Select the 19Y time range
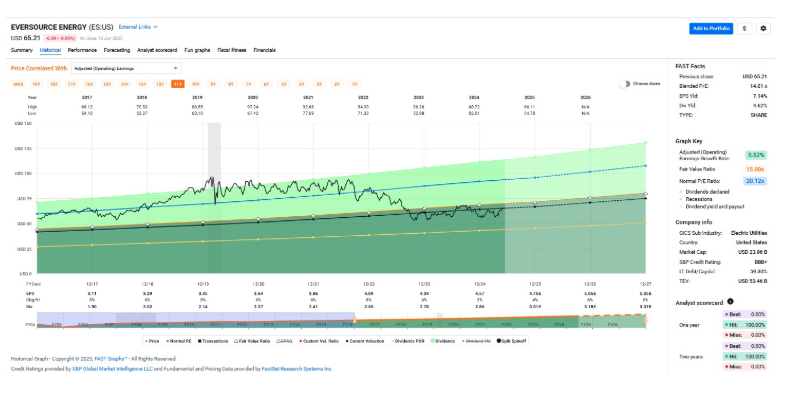 click(36, 84)
